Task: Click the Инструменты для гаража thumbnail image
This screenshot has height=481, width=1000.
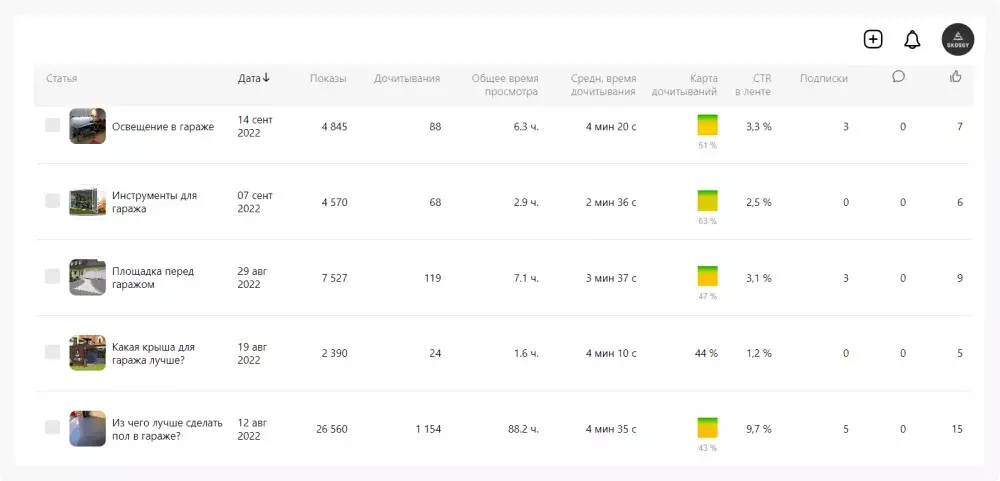Action: tap(87, 201)
